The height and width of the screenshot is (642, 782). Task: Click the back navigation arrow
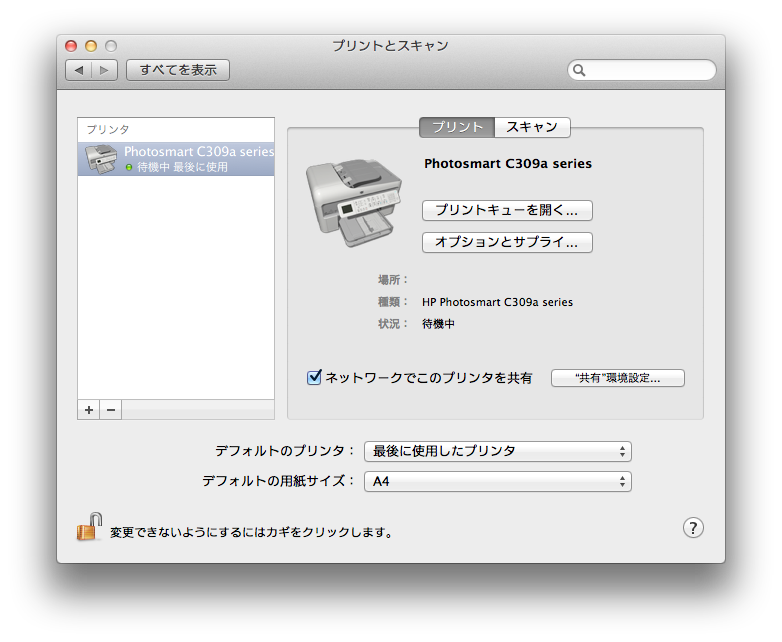78,70
